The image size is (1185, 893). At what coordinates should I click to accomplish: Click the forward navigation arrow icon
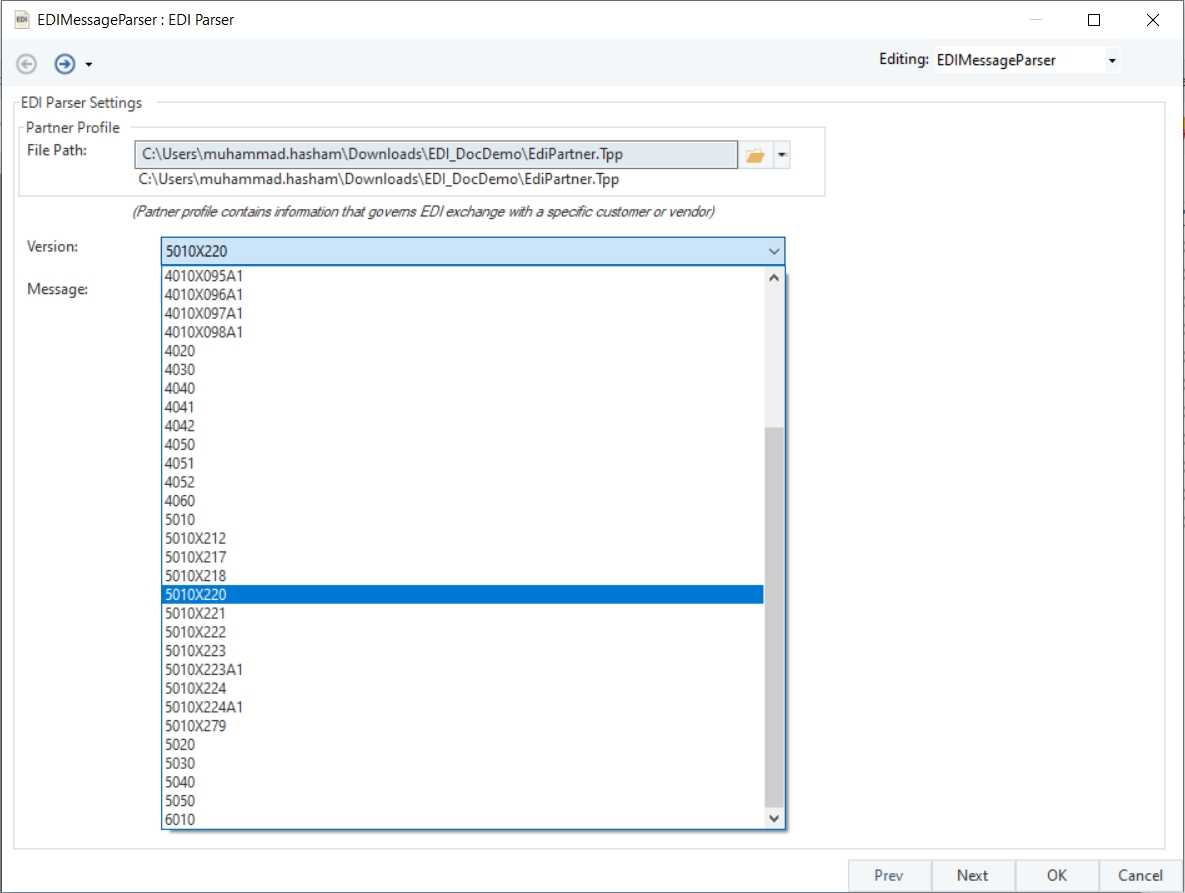pos(65,64)
